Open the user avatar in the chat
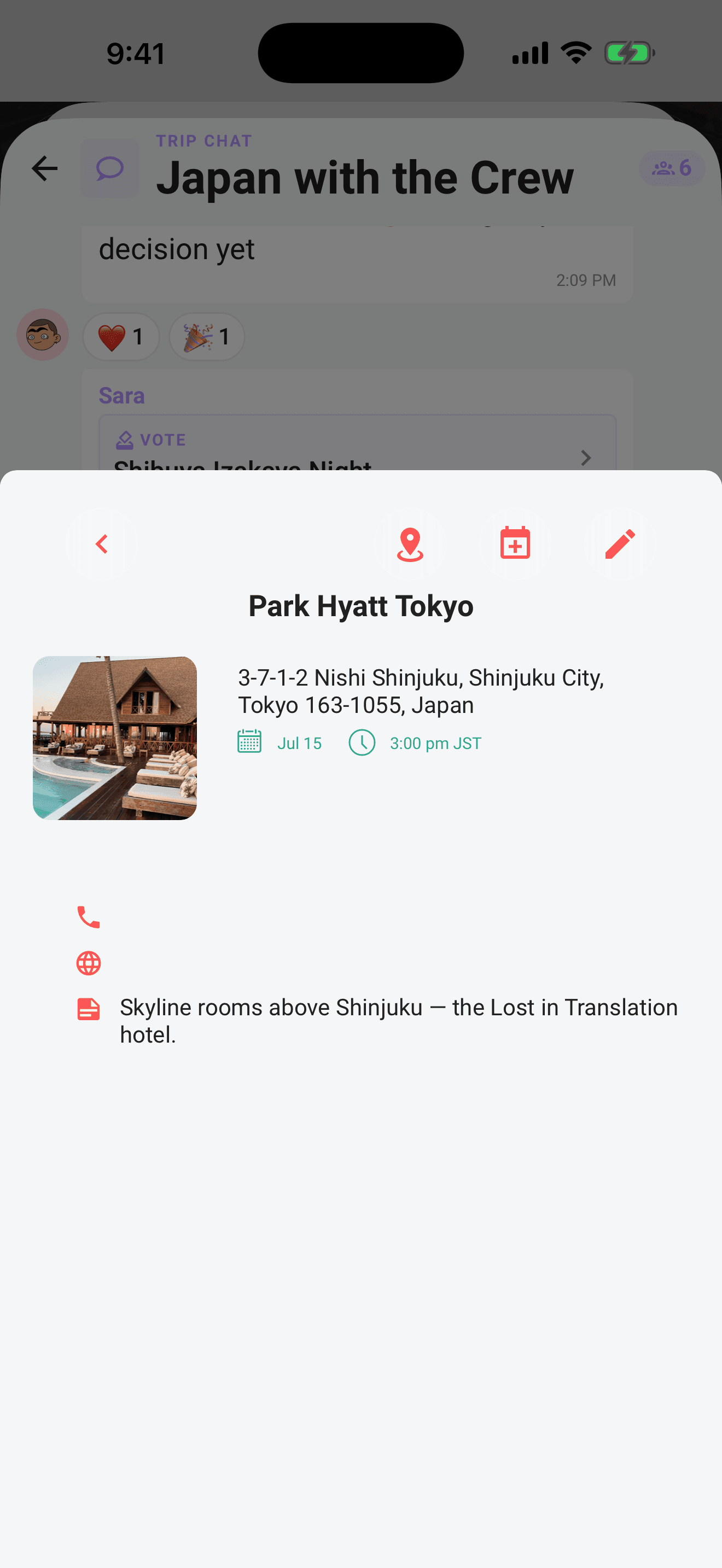 43,334
